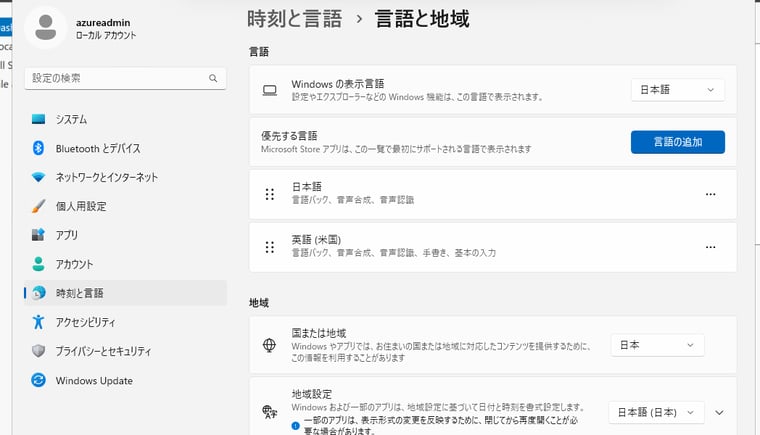Open アプリ settings page

click(x=126, y=235)
